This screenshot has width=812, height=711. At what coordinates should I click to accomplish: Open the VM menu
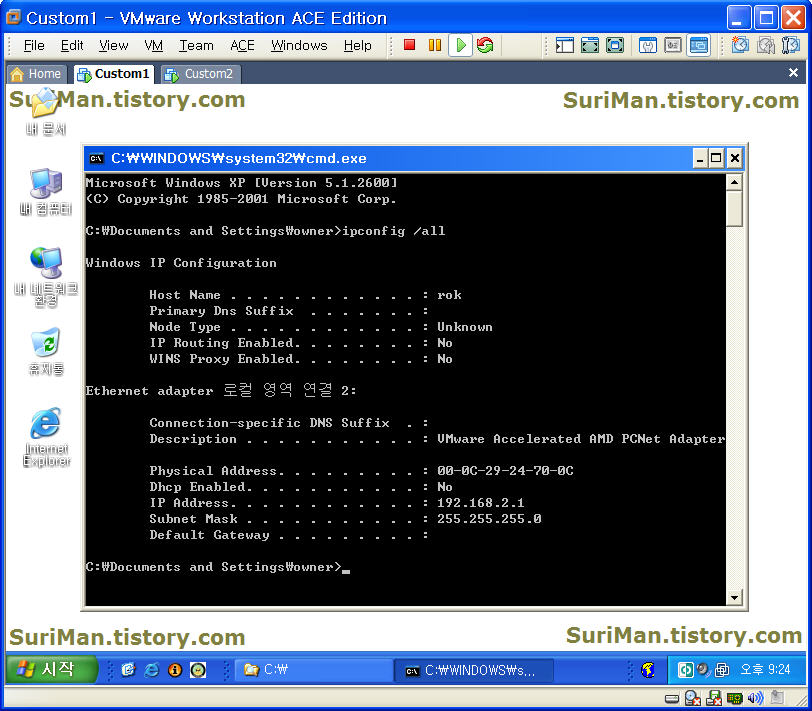[153, 46]
